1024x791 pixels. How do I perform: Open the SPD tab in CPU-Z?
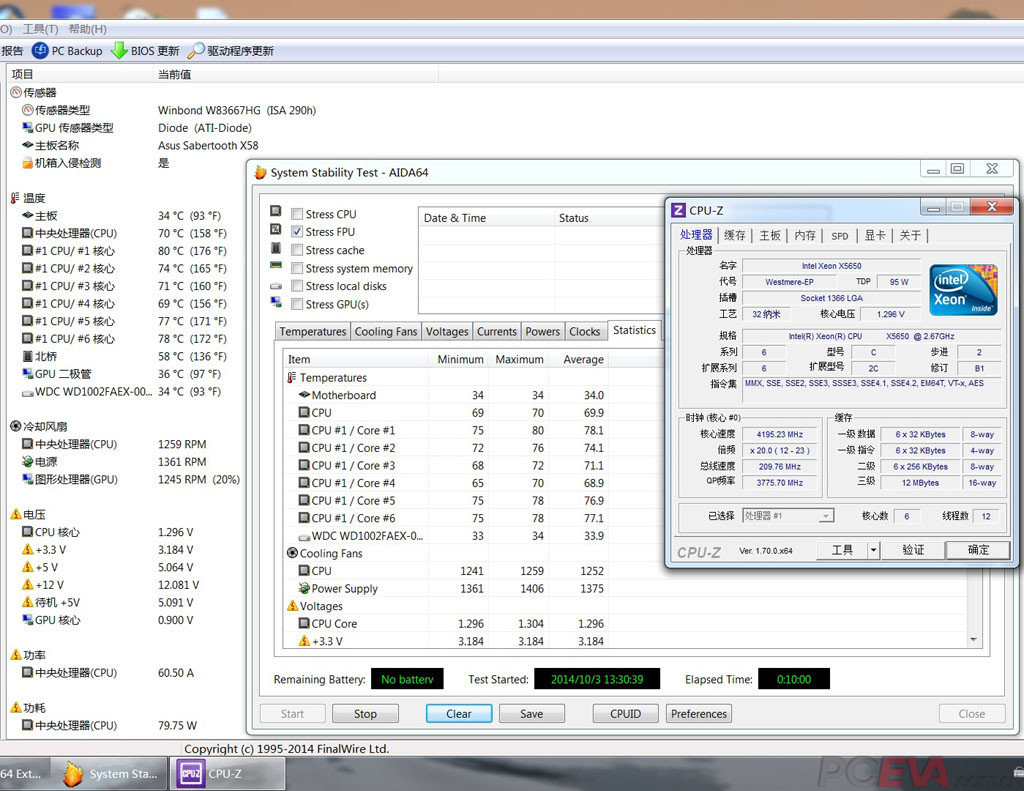[x=840, y=236]
